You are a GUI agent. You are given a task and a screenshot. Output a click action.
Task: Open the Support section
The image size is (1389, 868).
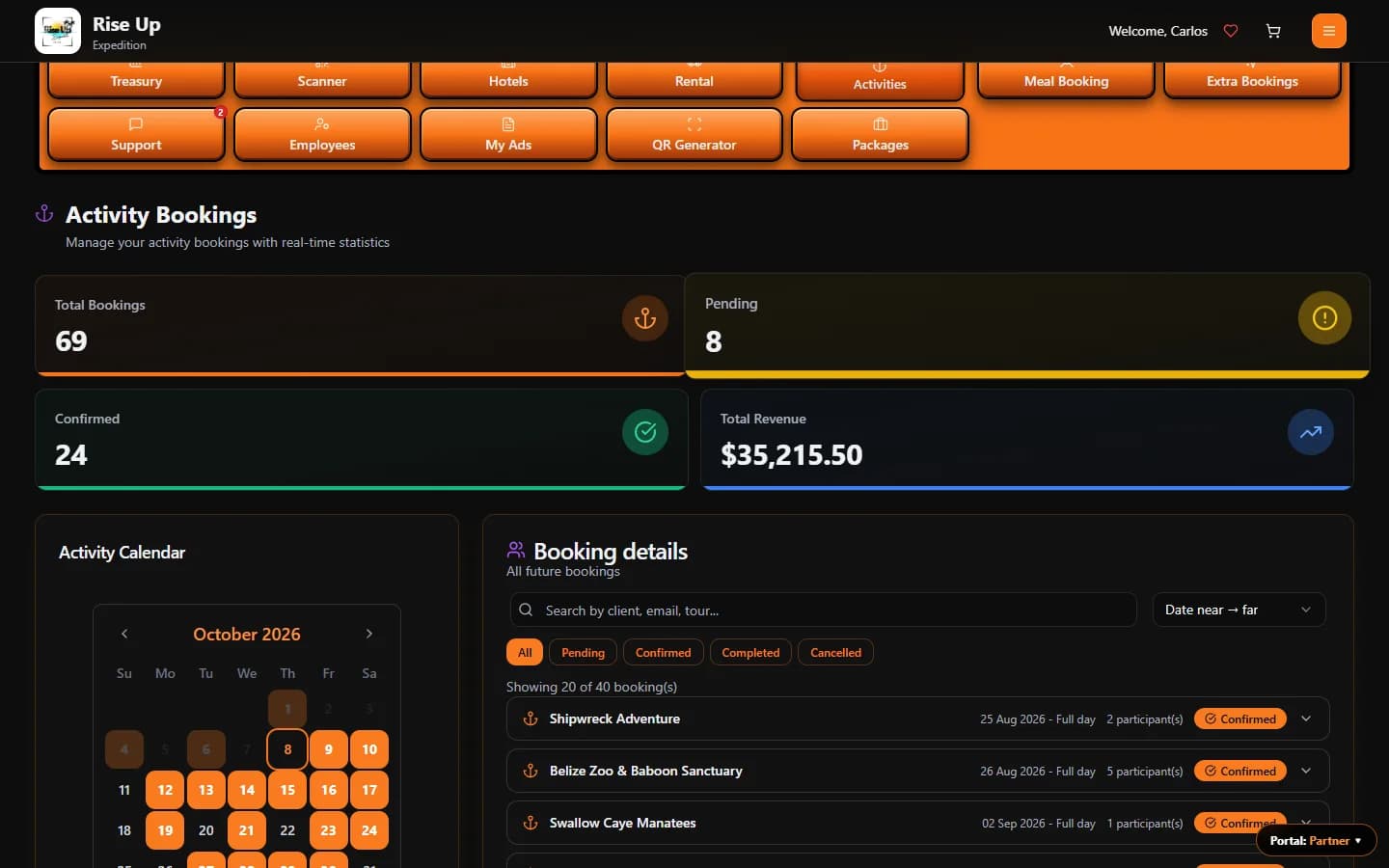(136, 134)
